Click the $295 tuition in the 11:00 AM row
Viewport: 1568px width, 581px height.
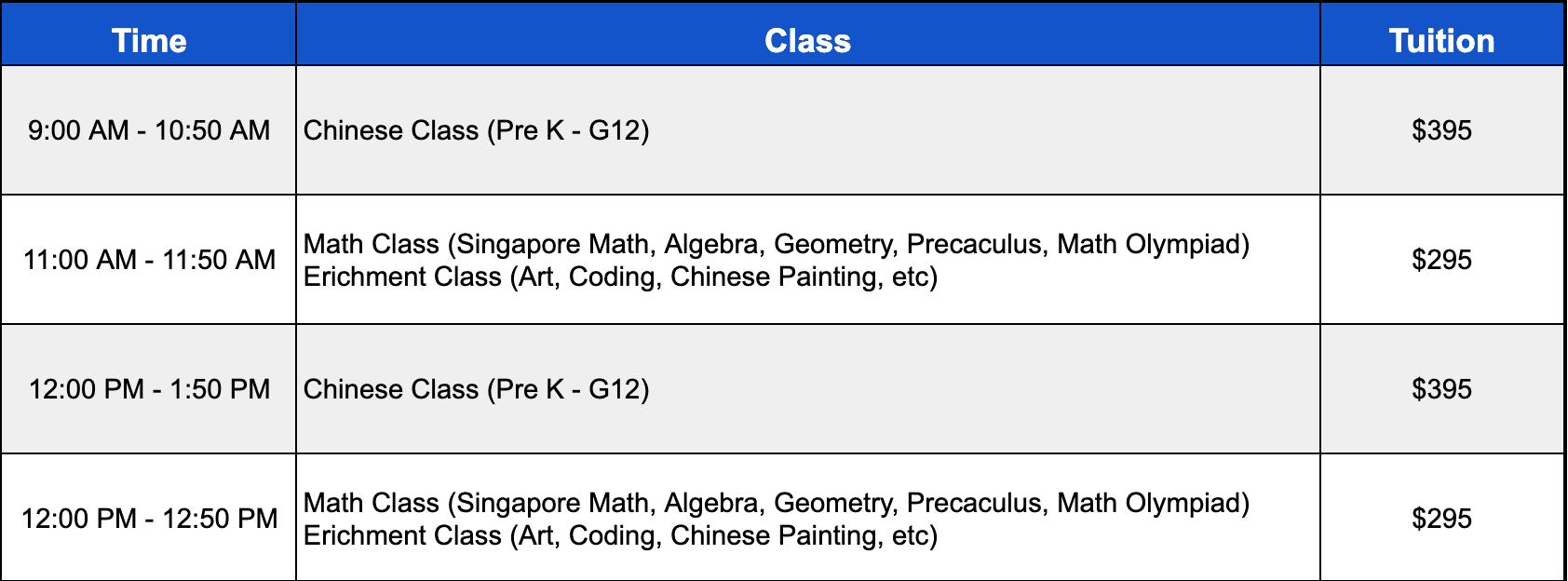coord(1441,260)
